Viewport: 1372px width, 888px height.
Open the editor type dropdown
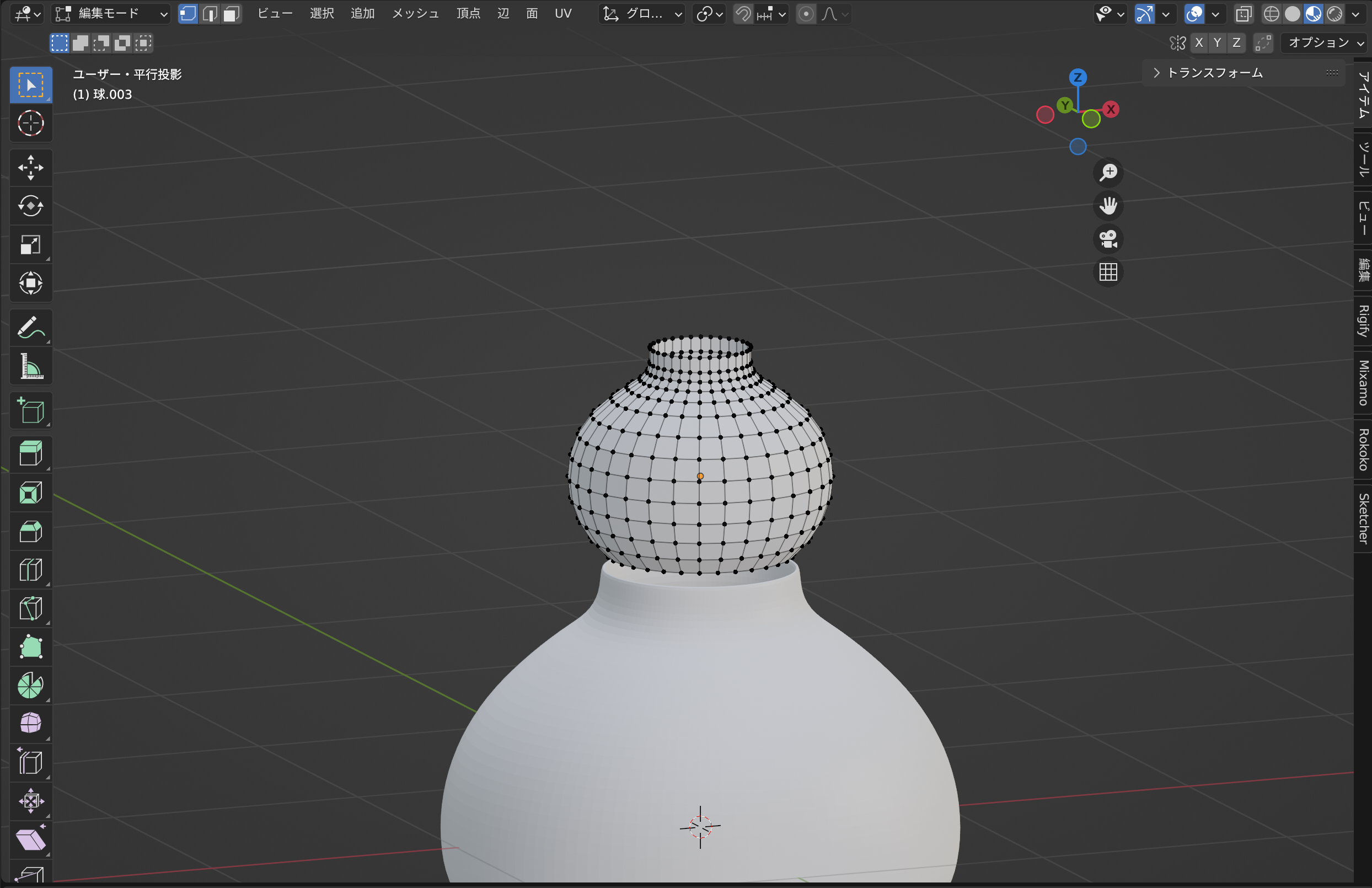click(x=27, y=14)
